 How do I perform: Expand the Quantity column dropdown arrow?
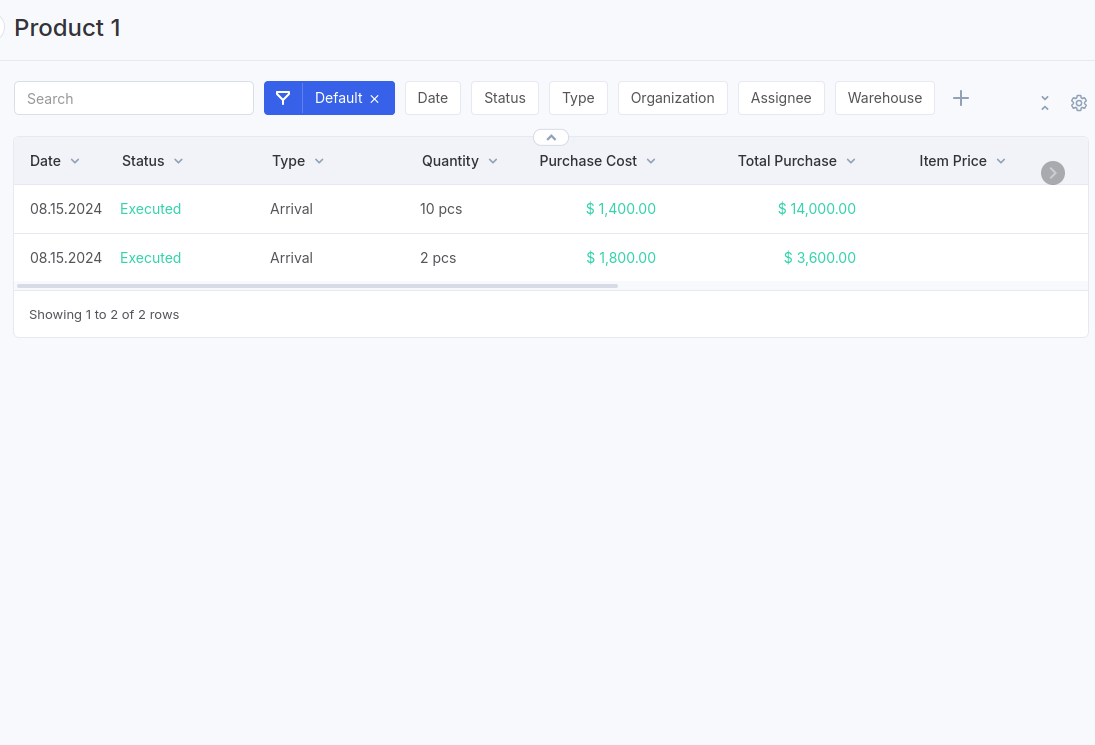(493, 161)
